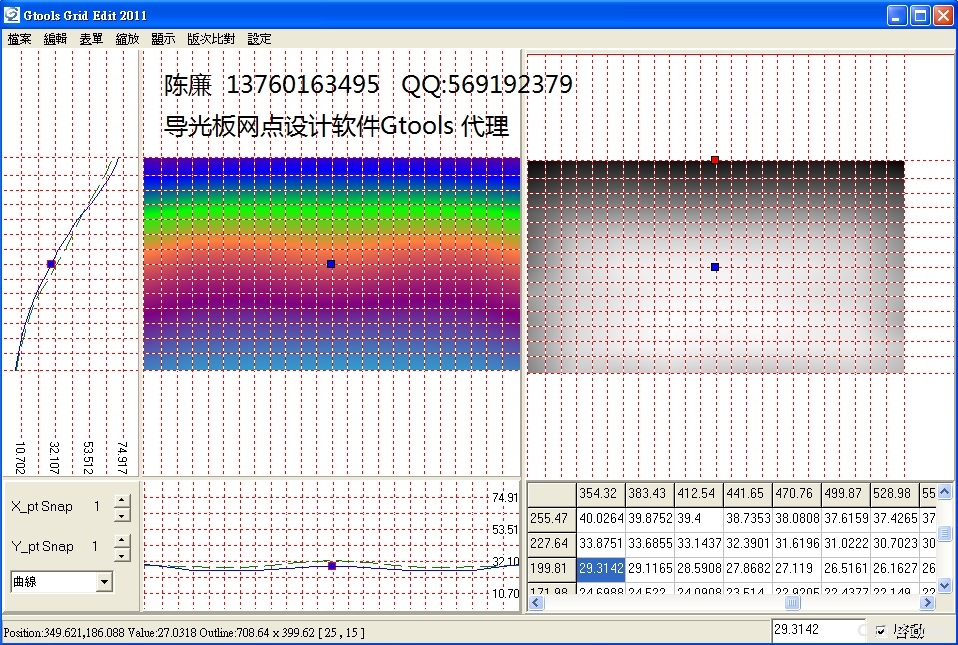This screenshot has height=645, width=958.
Task: Select the blue marker on color density map
Action: point(331,264)
